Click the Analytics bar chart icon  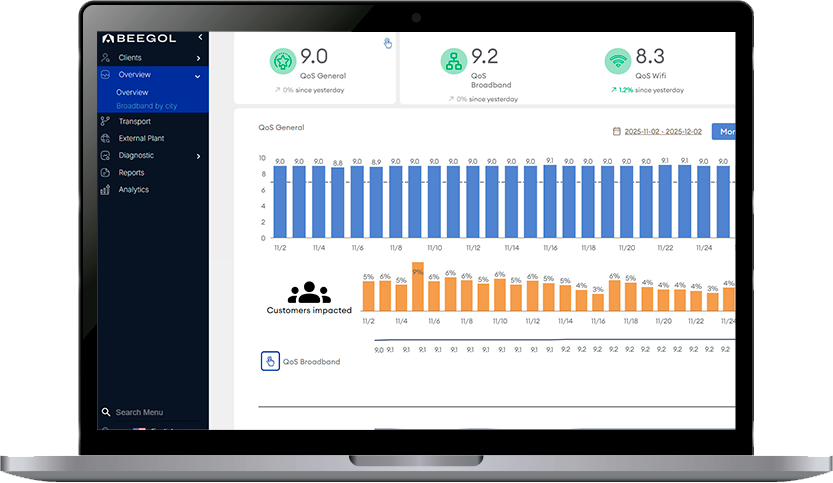click(105, 190)
